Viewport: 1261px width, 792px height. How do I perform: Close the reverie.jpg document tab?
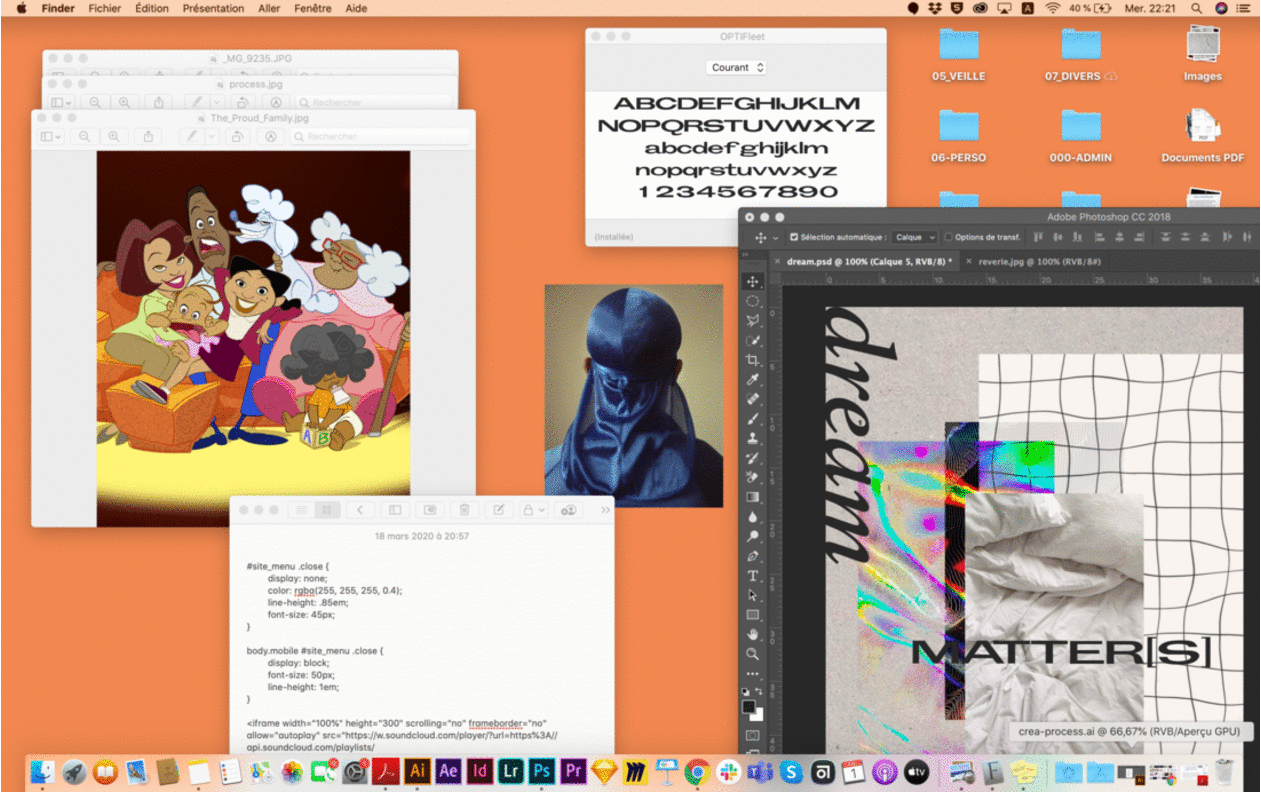[969, 261]
